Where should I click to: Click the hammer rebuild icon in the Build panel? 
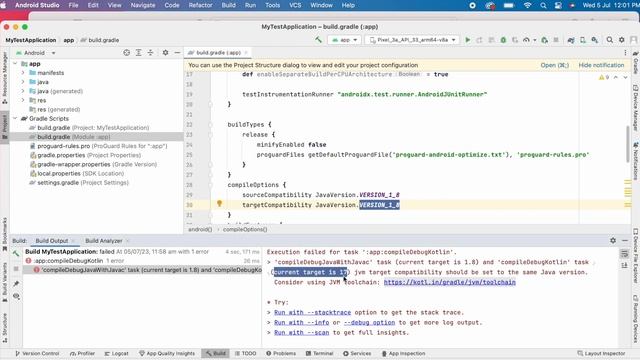[x=16, y=253]
